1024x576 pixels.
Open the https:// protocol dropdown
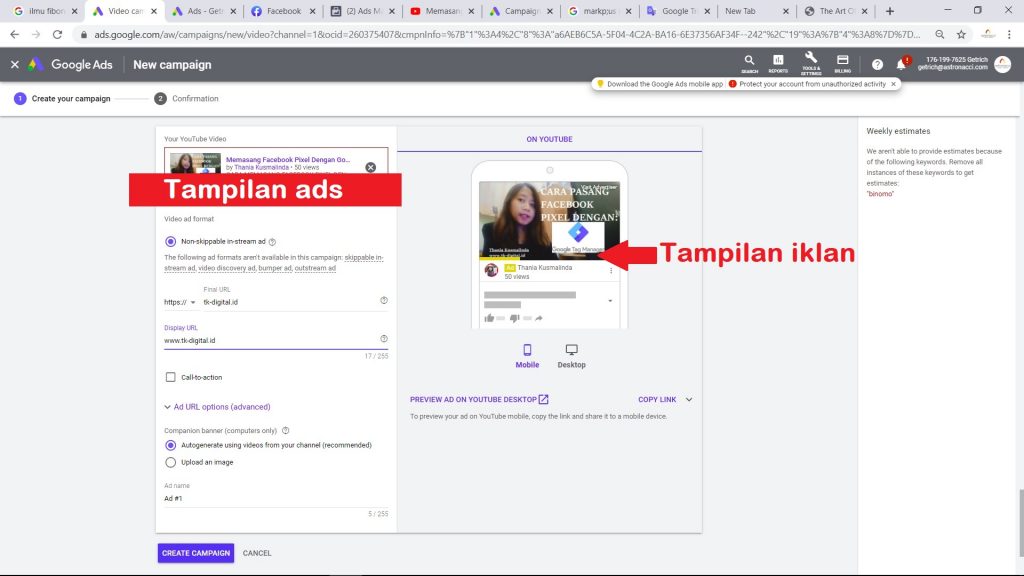pos(180,302)
